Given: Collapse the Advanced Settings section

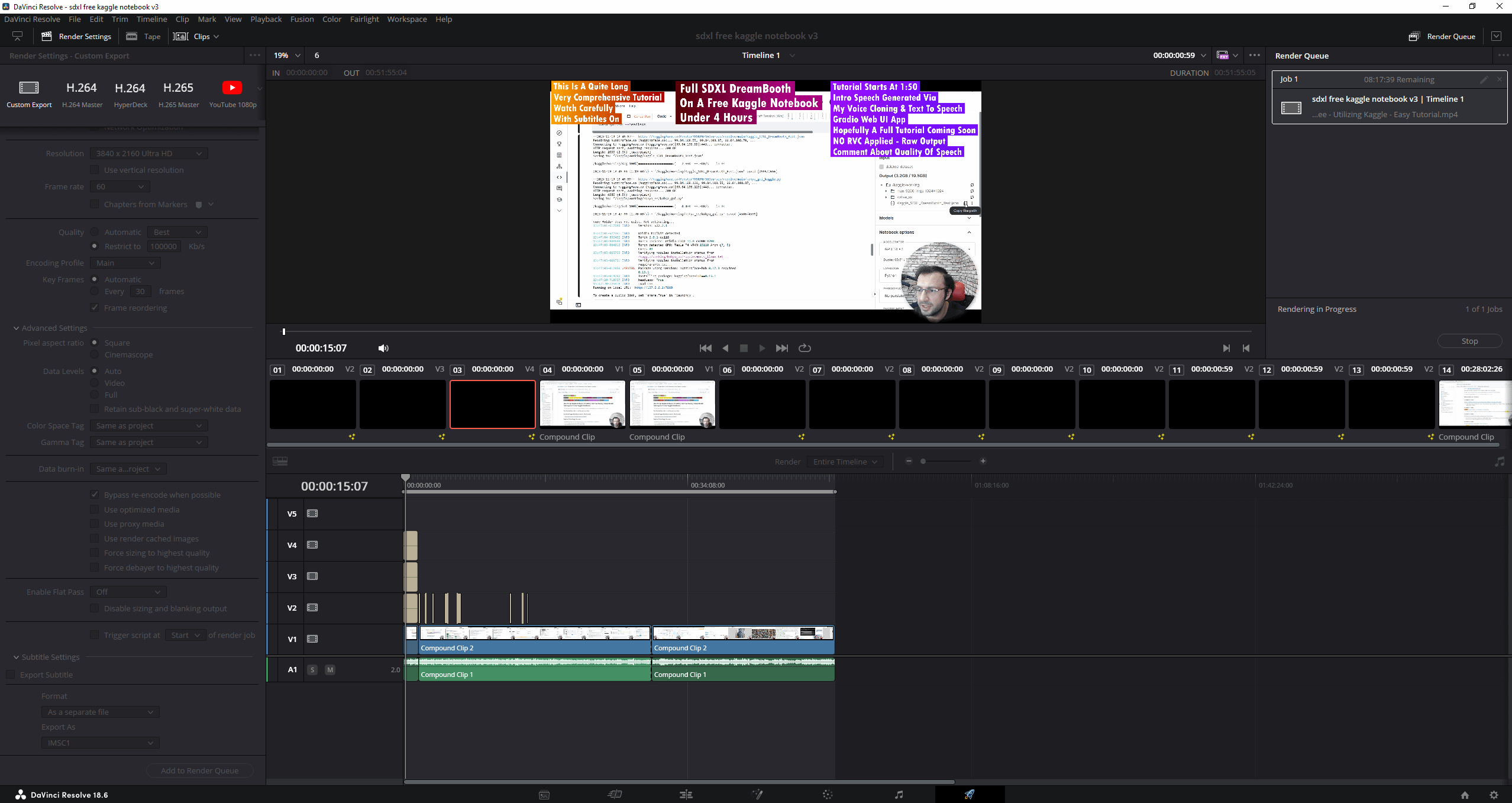Looking at the screenshot, I should click(x=16, y=328).
